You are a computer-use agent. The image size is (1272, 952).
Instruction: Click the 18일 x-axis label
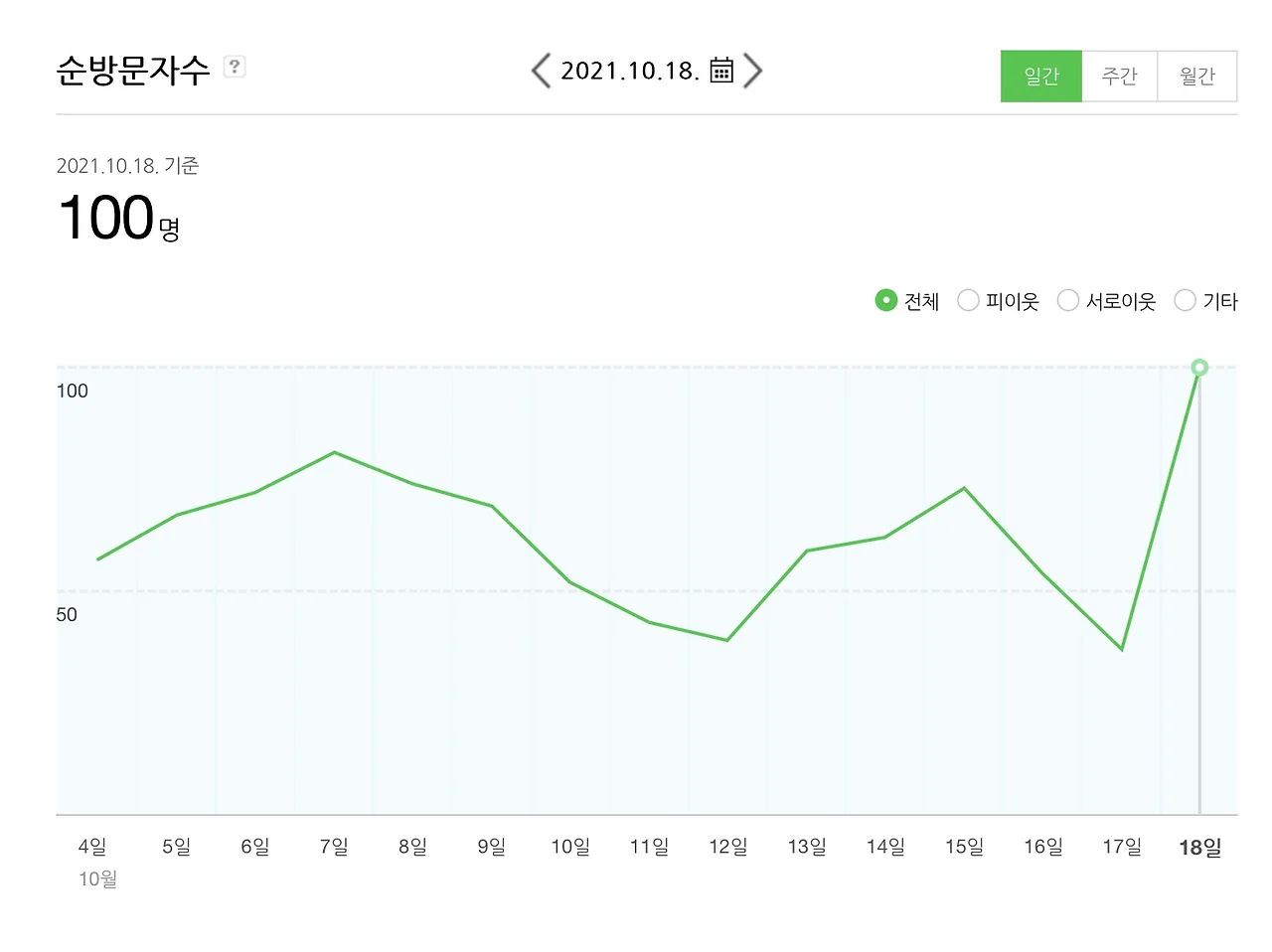[1199, 848]
